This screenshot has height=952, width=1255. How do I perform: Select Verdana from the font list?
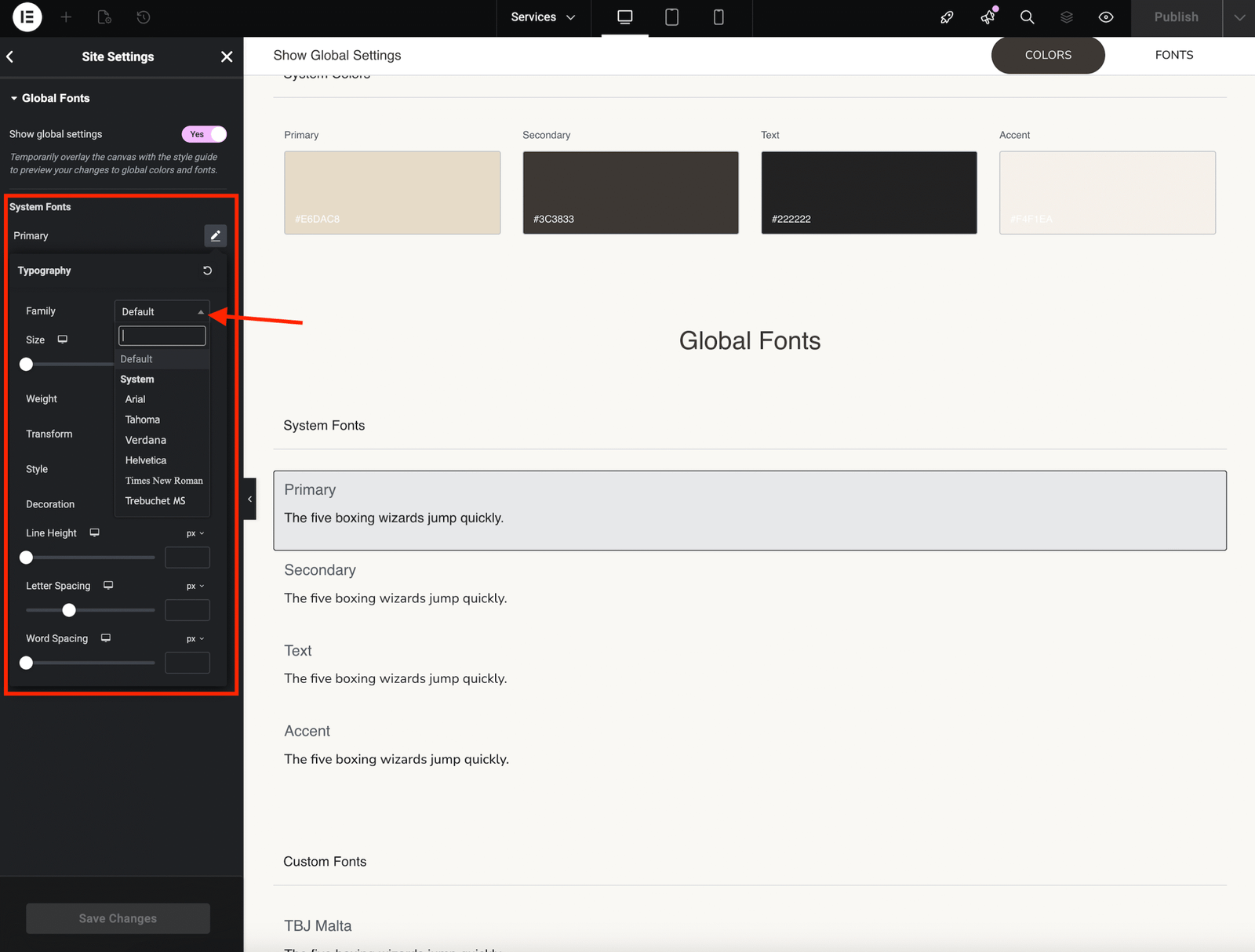coord(146,440)
